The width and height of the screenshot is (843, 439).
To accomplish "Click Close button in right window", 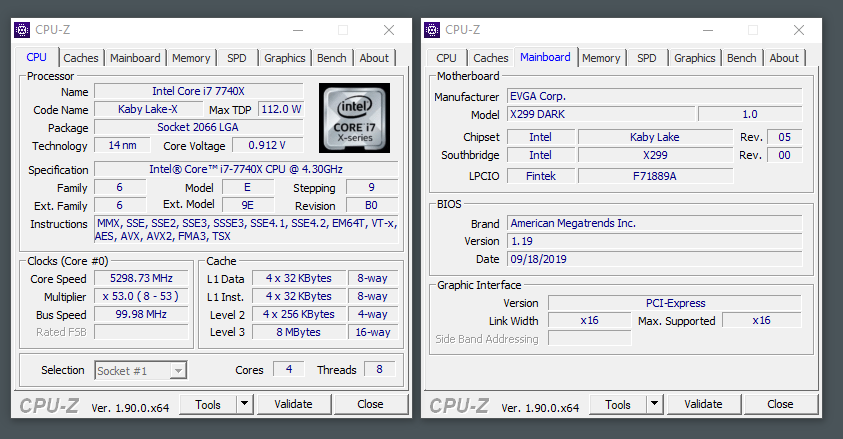I will 780,404.
